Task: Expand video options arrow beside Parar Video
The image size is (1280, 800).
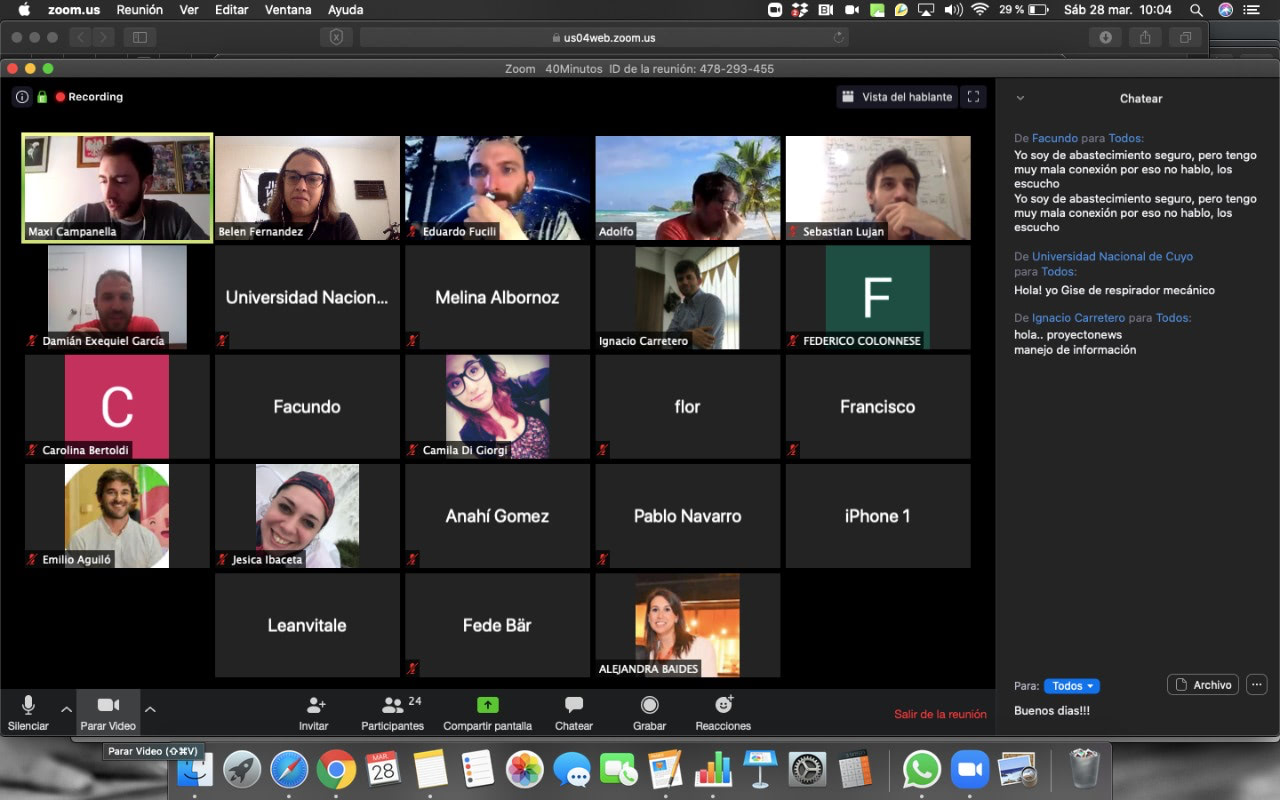Action: (x=150, y=709)
